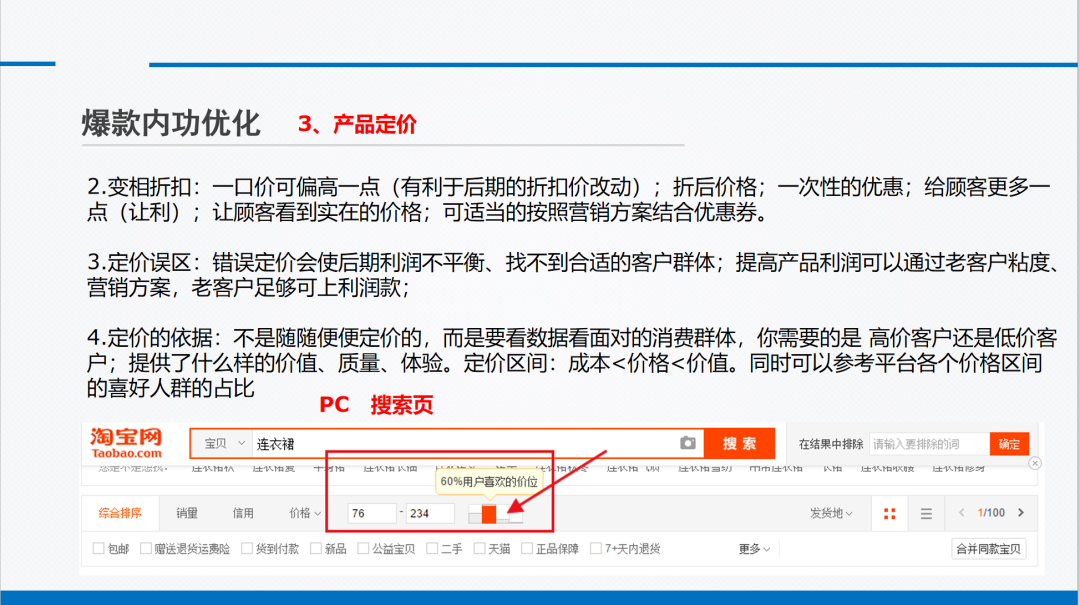Switch to grid view icon
The image size is (1080, 605).
click(x=889, y=513)
